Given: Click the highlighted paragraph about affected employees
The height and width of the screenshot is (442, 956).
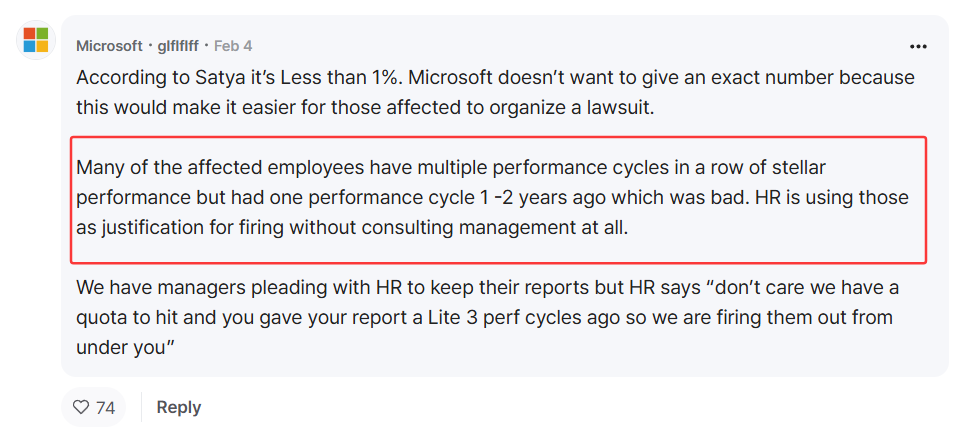Looking at the screenshot, I should tap(492, 198).
